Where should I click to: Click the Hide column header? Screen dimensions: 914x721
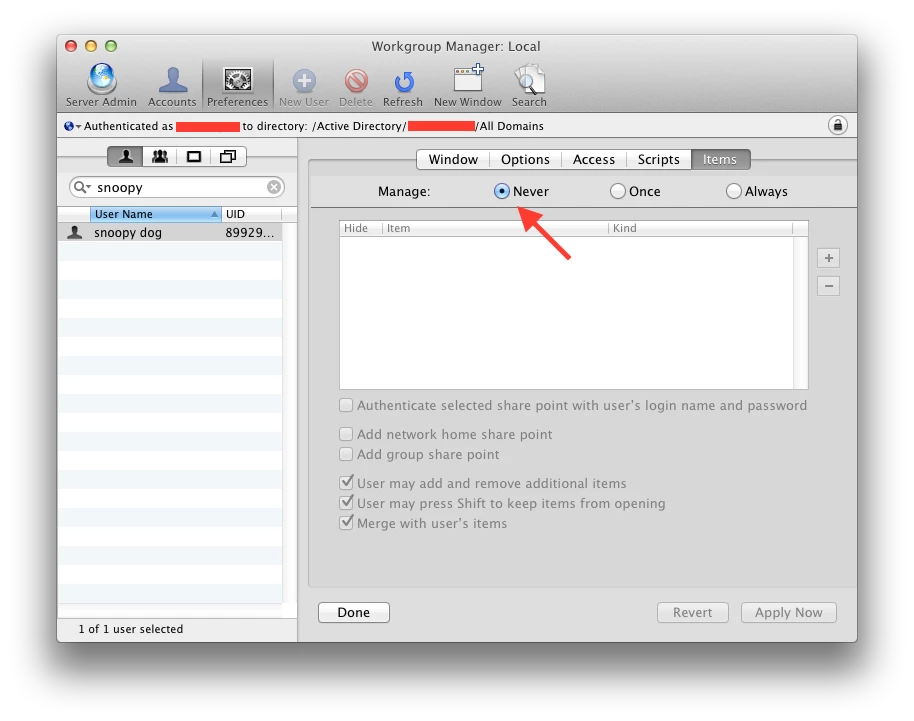[x=360, y=228]
